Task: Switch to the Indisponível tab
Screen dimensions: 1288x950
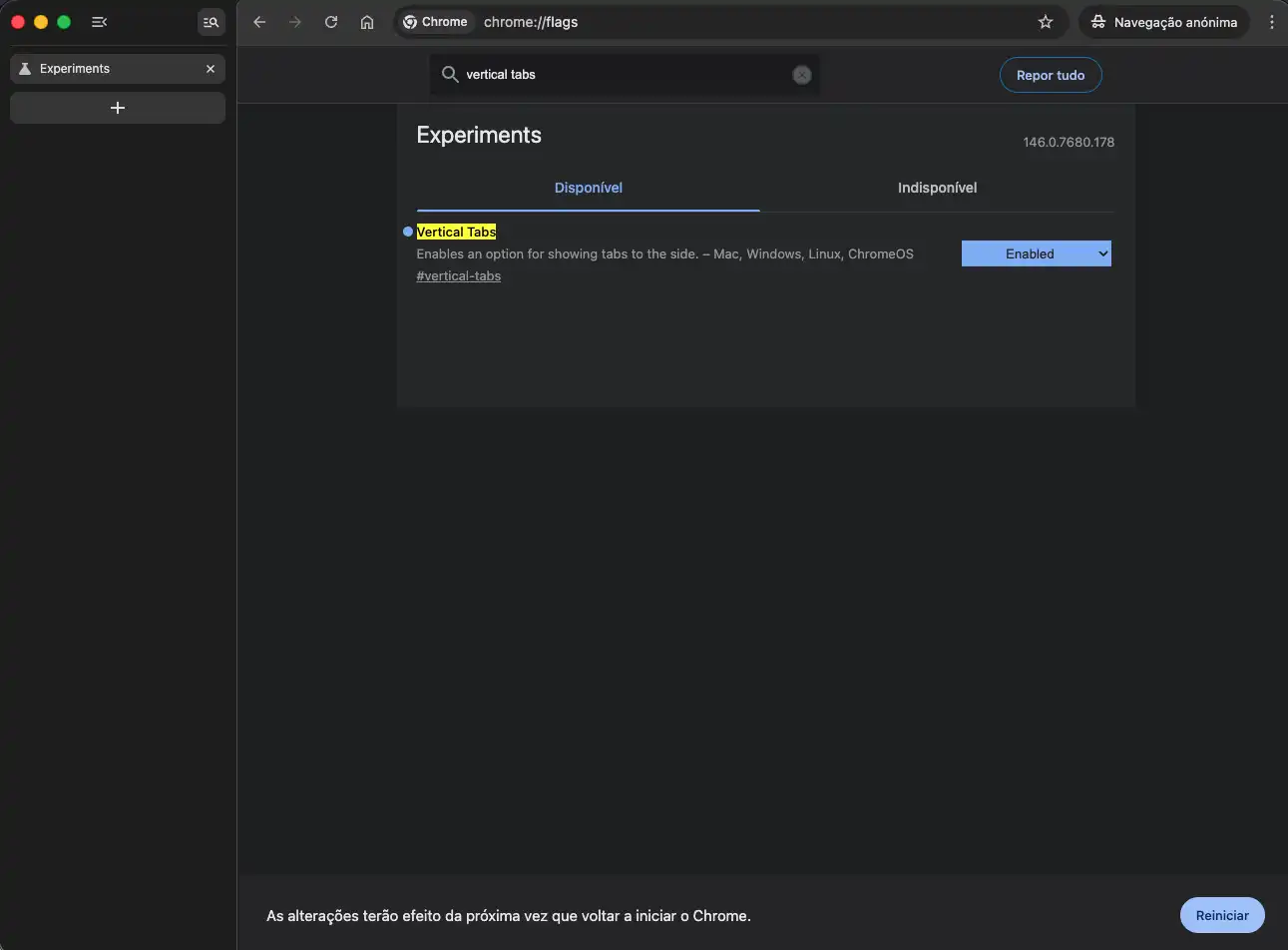Action: coord(937,188)
